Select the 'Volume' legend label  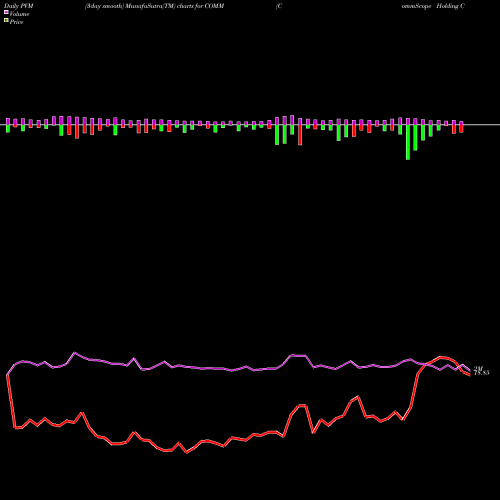(19, 14)
